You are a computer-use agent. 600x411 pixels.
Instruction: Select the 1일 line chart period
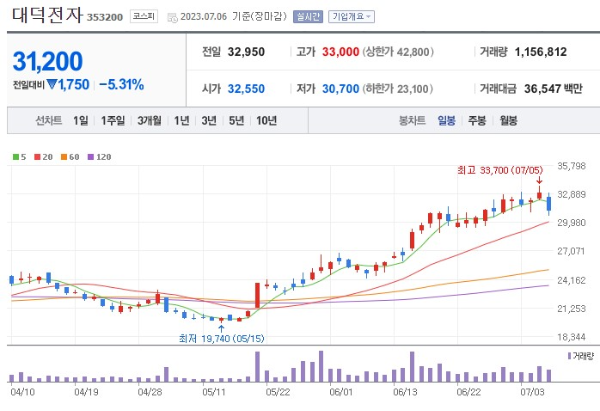(80, 121)
